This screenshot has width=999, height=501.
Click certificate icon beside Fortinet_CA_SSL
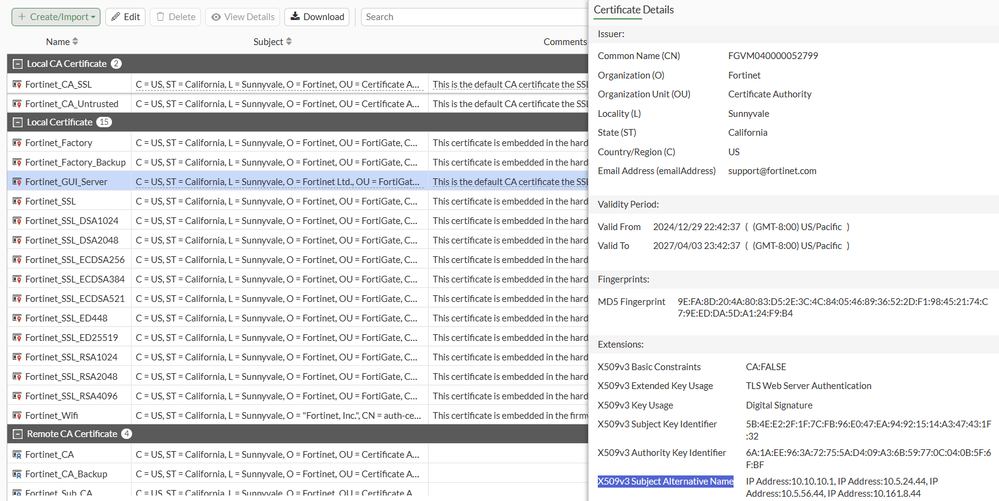pos(17,84)
